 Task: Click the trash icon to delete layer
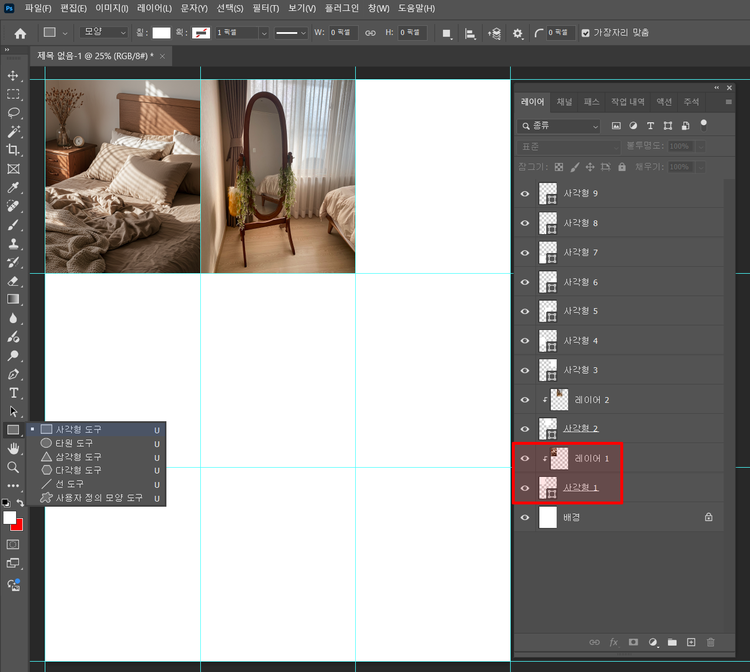coord(711,642)
